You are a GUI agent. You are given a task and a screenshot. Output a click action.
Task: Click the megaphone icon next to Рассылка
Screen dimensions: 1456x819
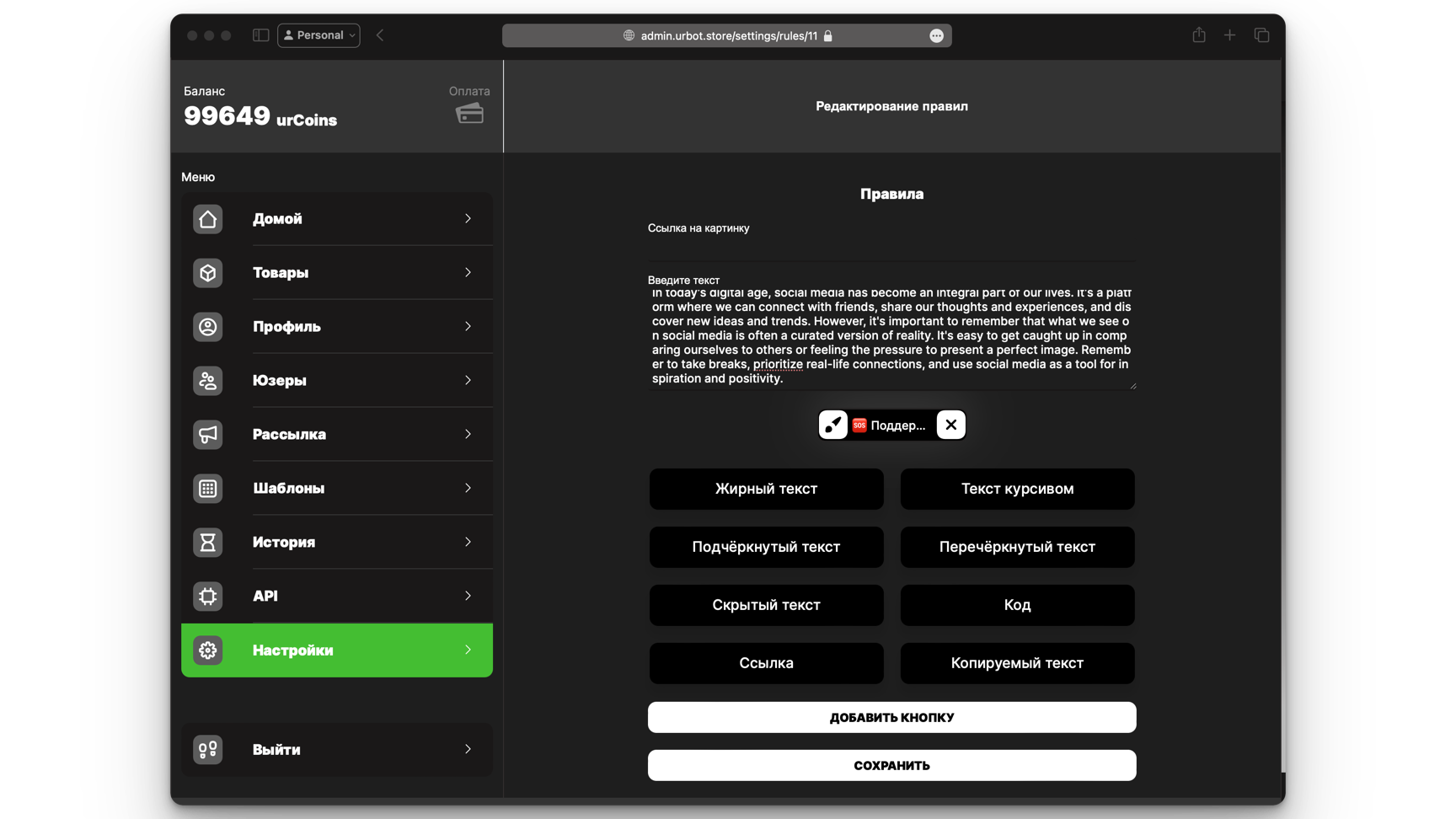pos(207,435)
